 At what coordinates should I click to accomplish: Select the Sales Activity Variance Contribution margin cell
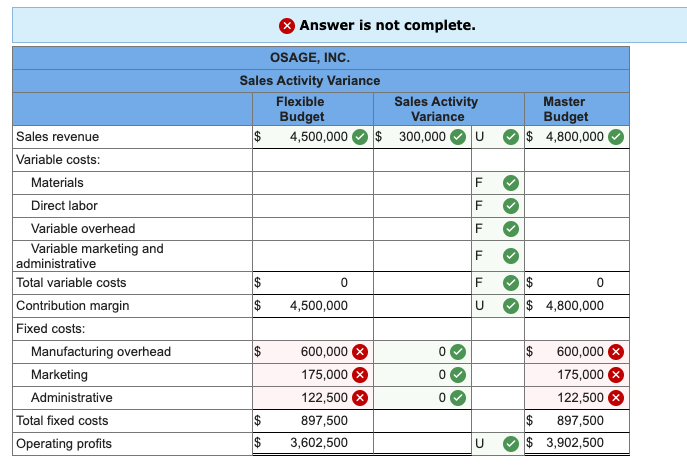click(x=422, y=306)
